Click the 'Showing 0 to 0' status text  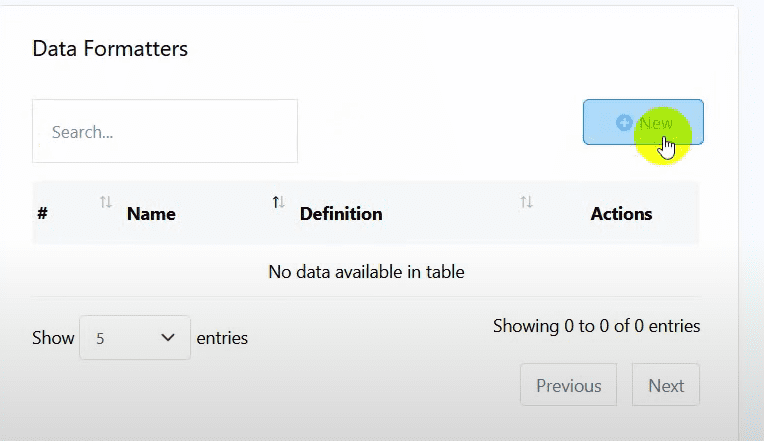(596, 326)
